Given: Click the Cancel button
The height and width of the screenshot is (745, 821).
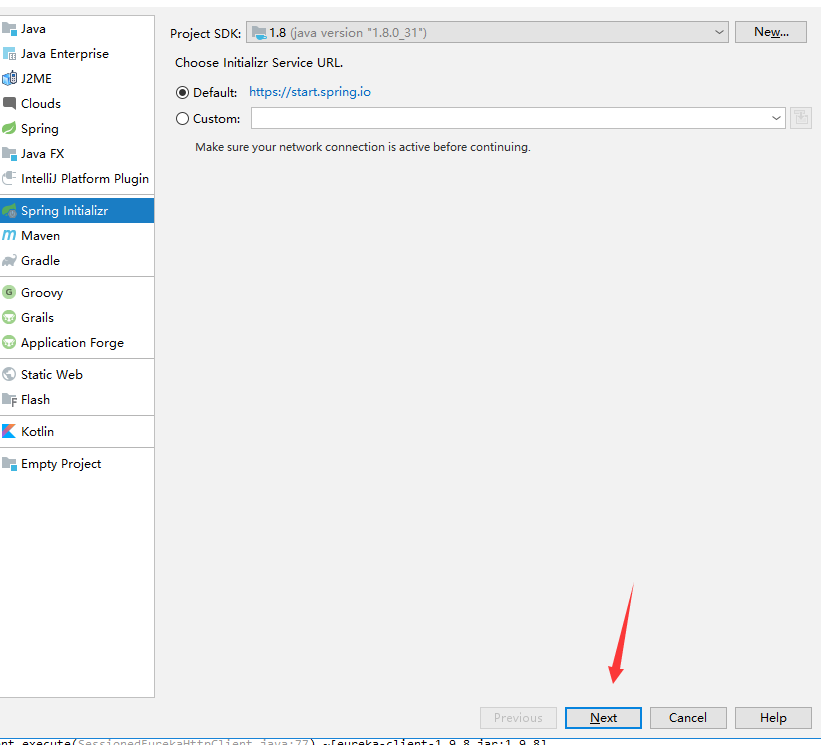Looking at the screenshot, I should tap(688, 718).
